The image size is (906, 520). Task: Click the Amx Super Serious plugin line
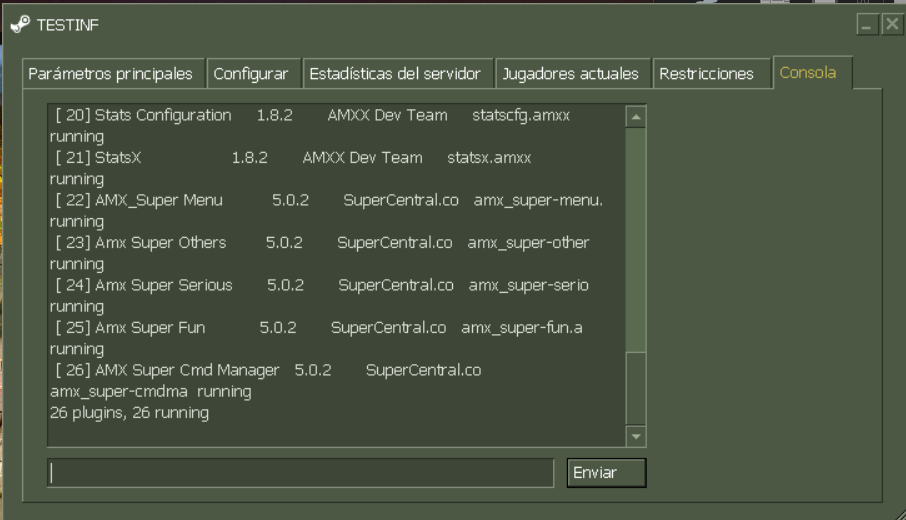322,285
